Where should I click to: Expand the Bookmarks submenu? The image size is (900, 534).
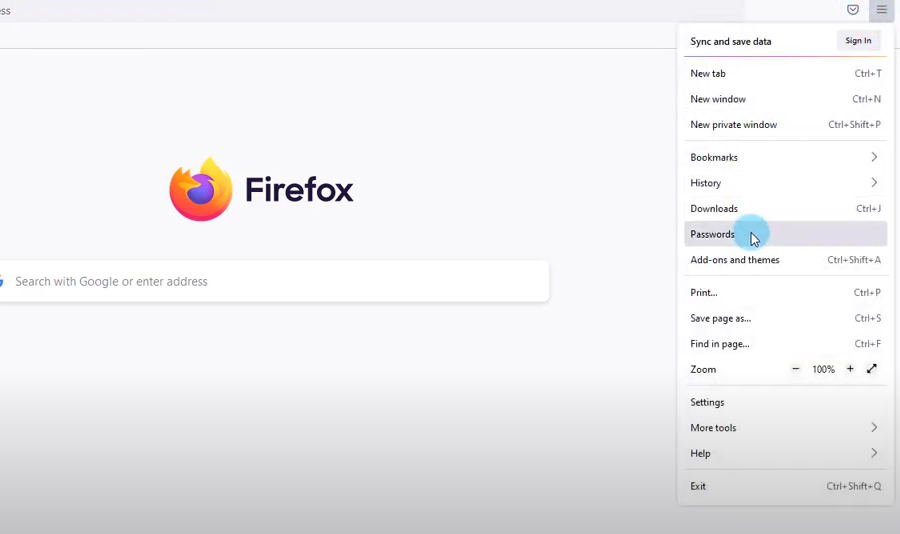coord(785,157)
